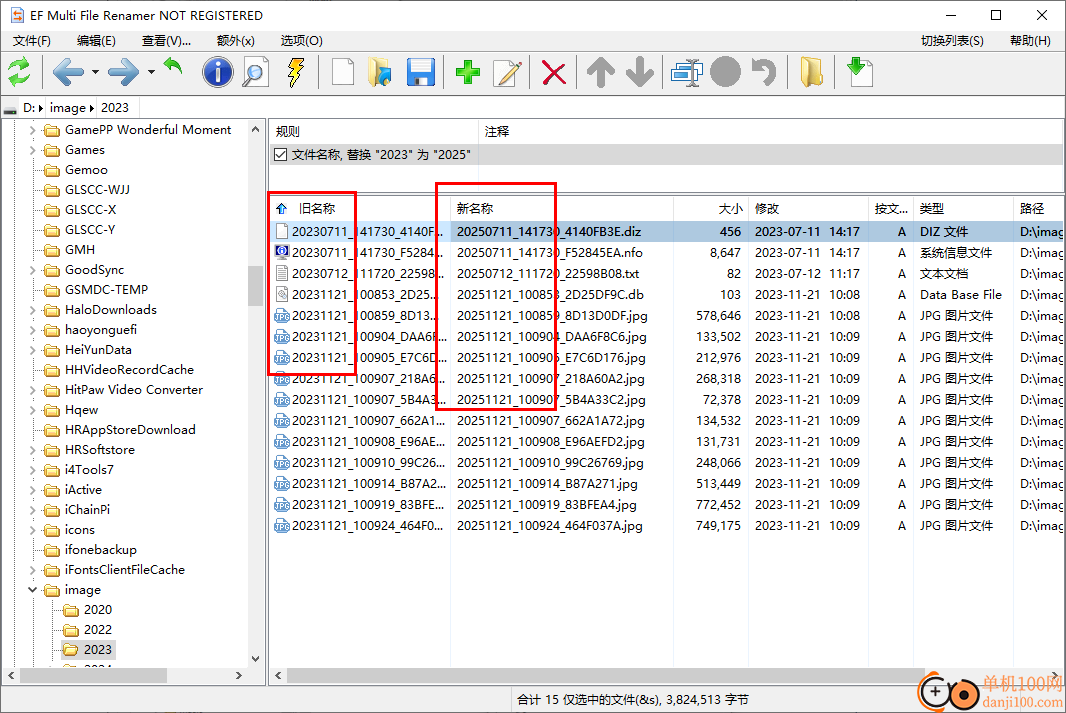
Task: Select the 2022 folder in tree
Action: (98, 629)
